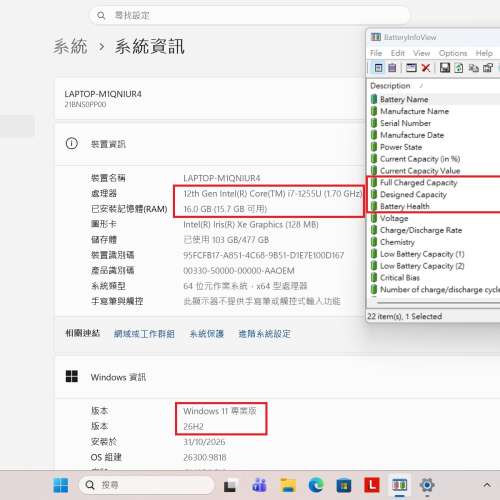Open the 進階系統設定 link
This screenshot has width=500, height=500.
click(x=265, y=334)
